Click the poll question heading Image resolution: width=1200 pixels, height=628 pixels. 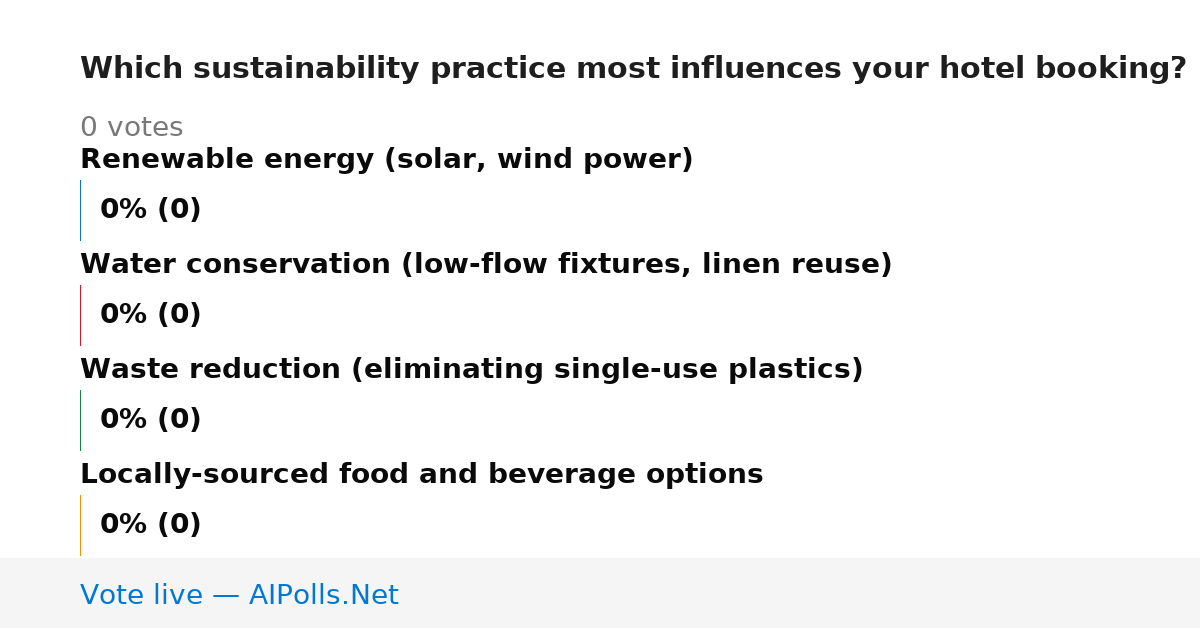click(x=633, y=69)
